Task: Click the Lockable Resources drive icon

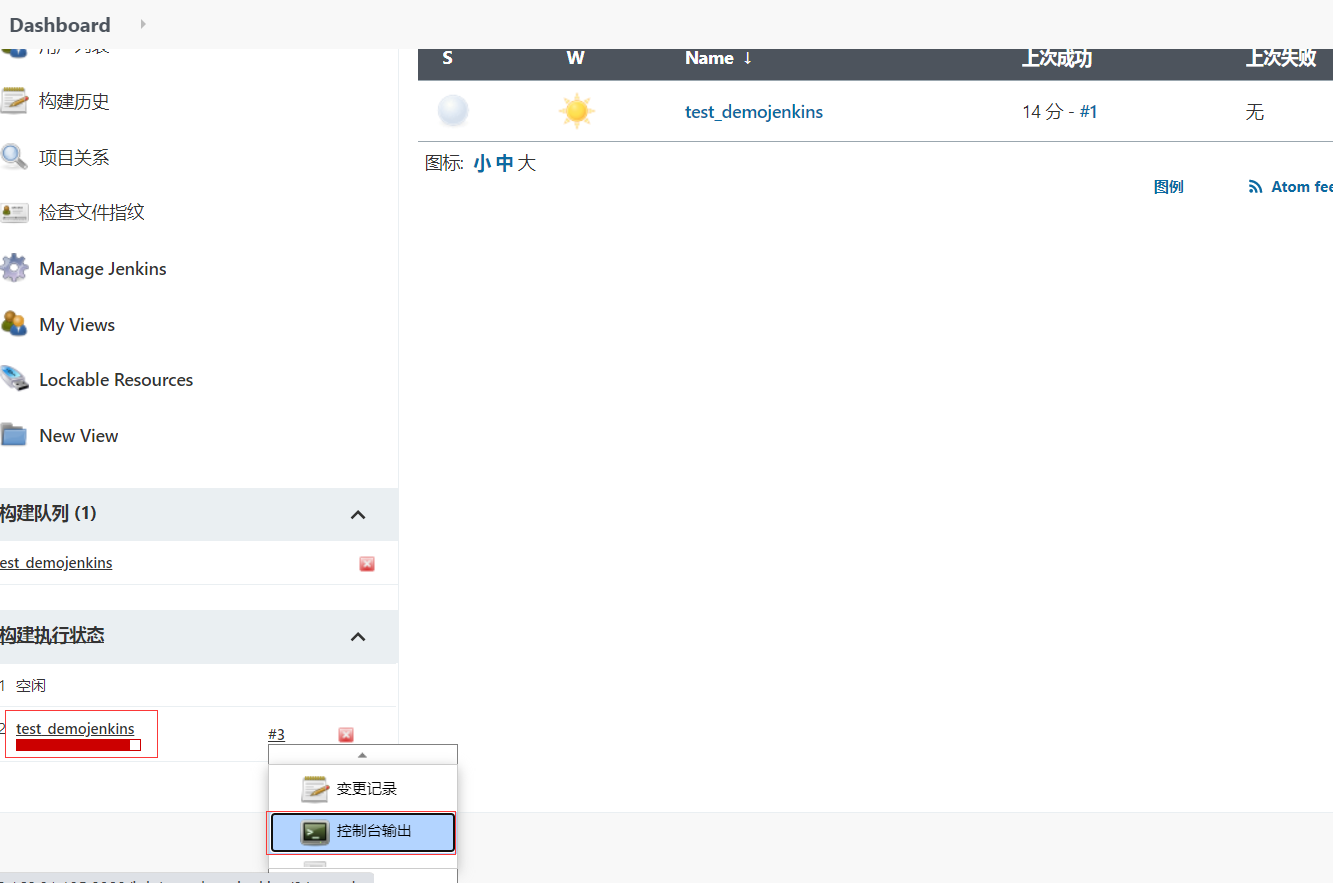Action: point(14,379)
